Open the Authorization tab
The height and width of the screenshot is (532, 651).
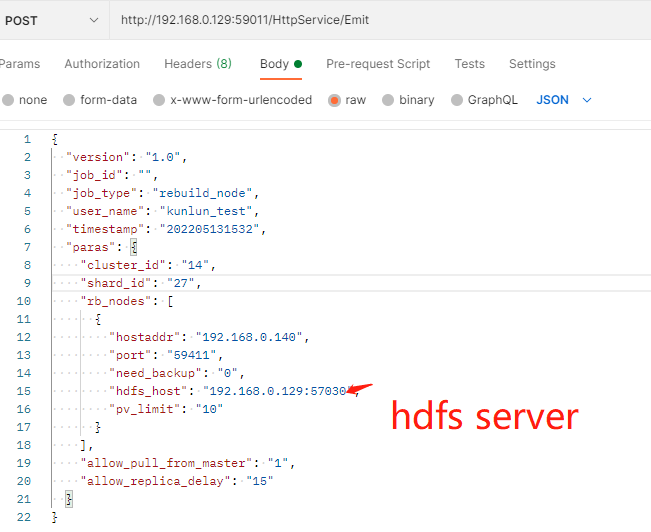pyautogui.click(x=102, y=64)
